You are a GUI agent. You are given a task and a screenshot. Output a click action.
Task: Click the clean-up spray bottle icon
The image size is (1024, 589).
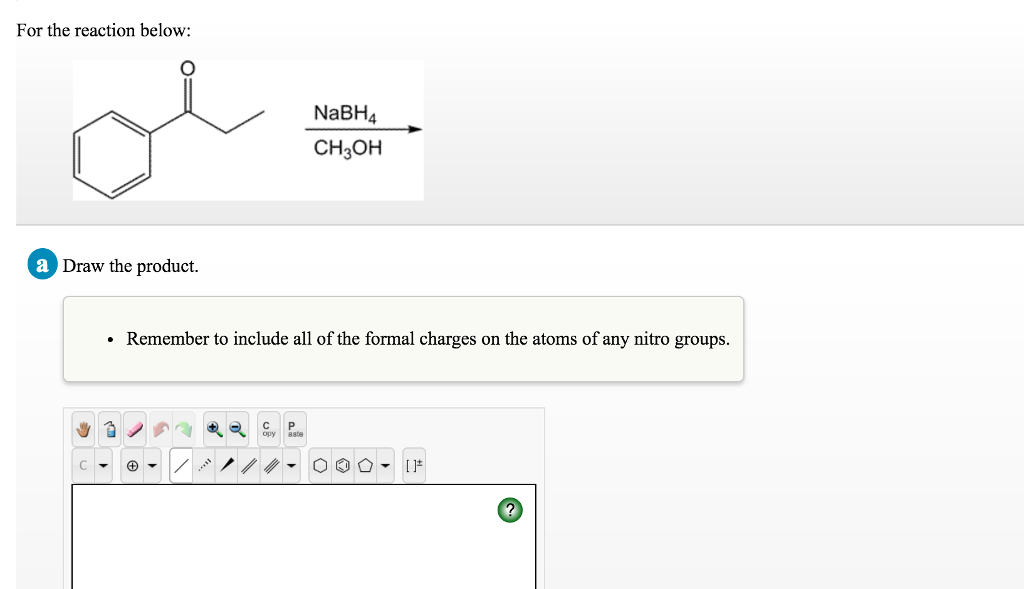point(111,430)
